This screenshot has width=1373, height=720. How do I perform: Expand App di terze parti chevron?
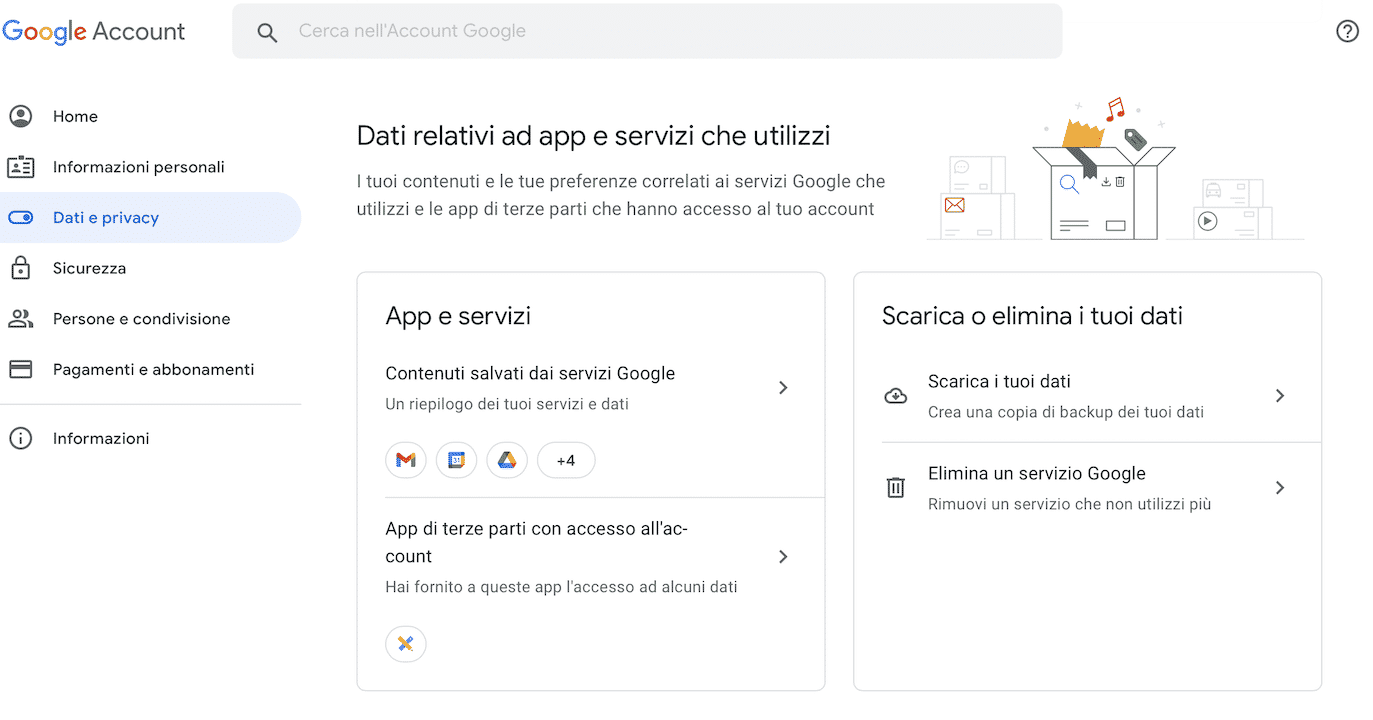click(783, 557)
